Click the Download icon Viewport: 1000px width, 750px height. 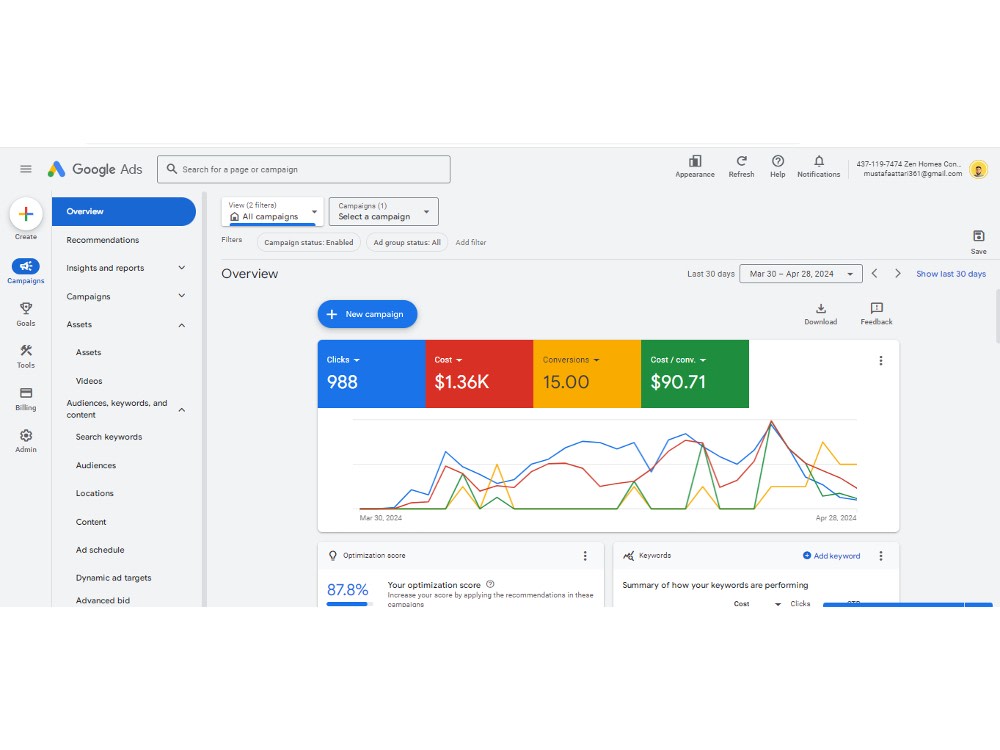[821, 309]
